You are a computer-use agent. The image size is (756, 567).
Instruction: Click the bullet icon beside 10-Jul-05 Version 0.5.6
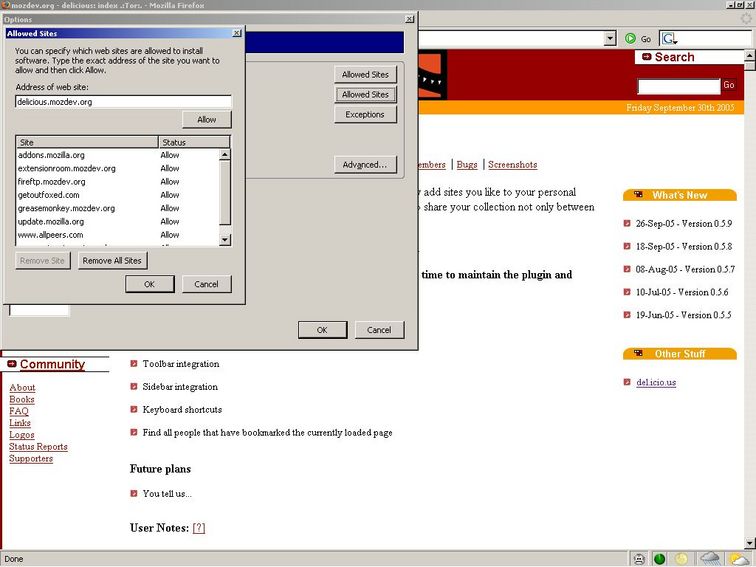627,292
